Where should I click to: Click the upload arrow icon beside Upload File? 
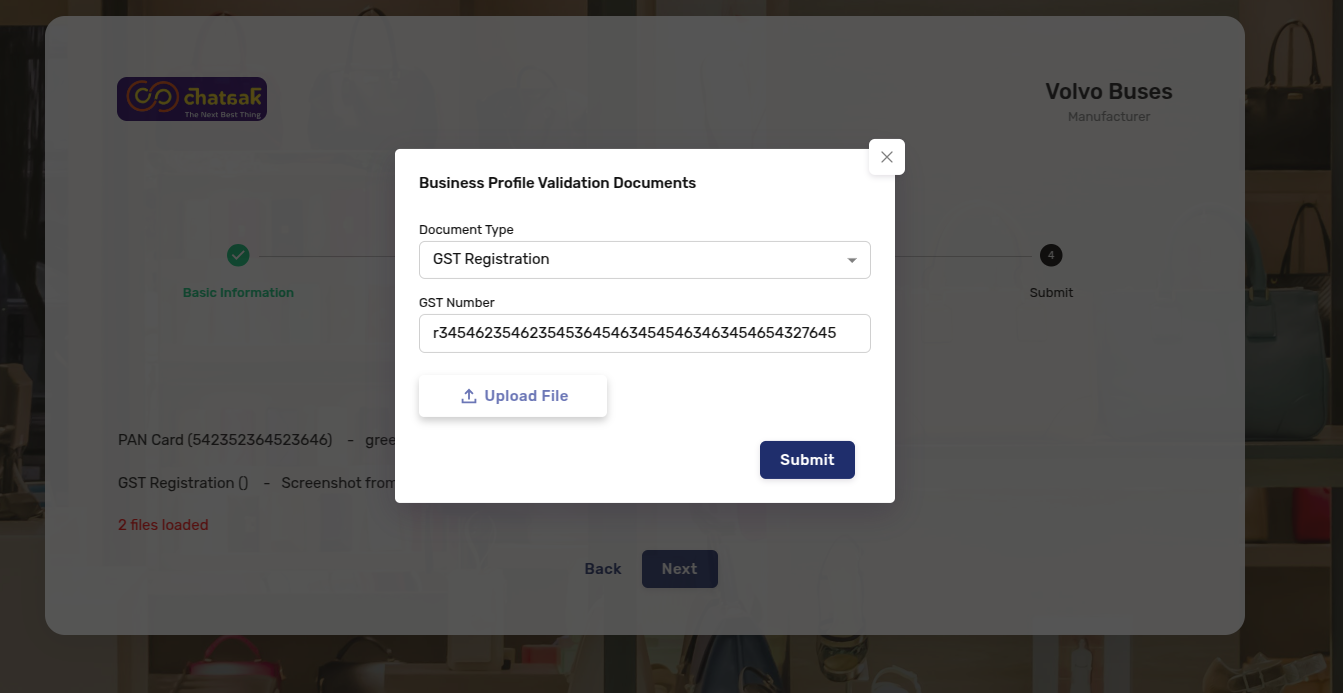click(468, 396)
